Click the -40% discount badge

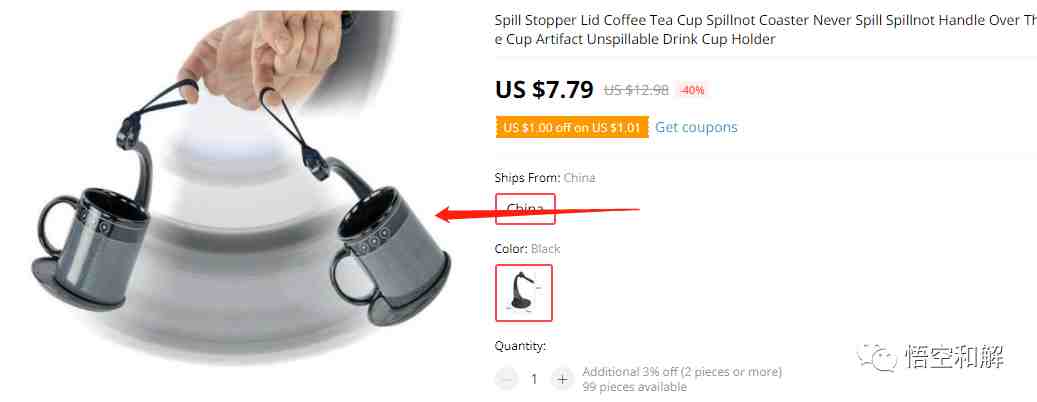point(692,91)
